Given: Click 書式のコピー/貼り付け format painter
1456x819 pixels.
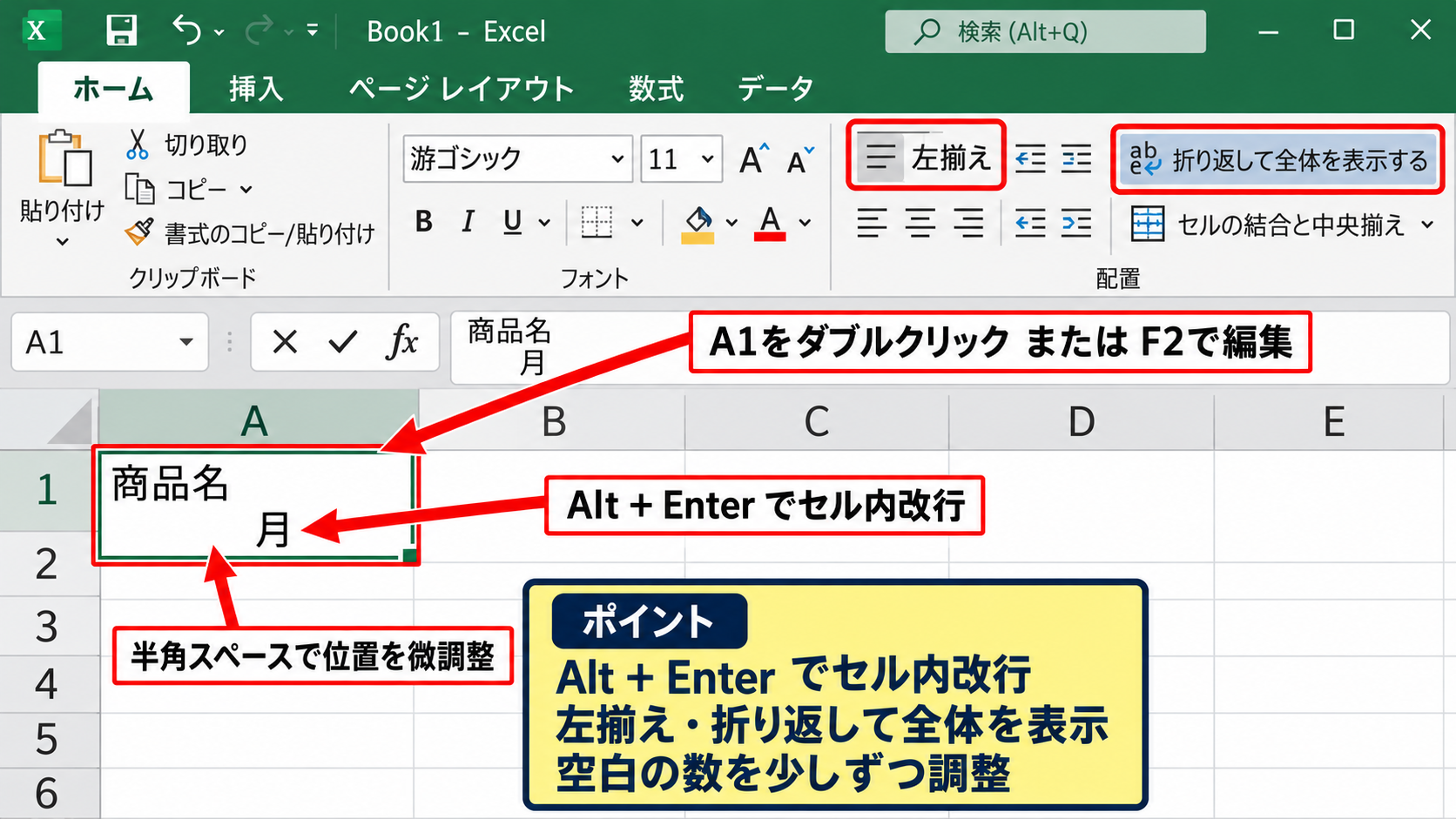Looking at the screenshot, I should coord(250,232).
